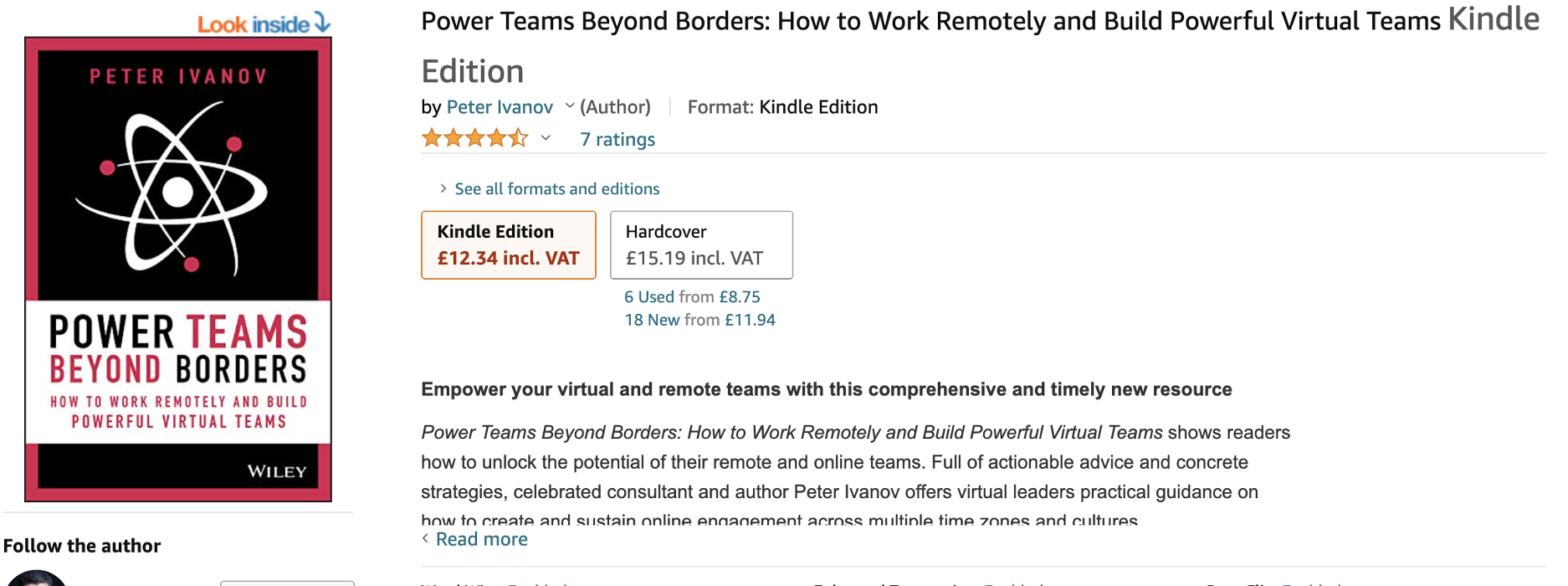Switch to the Hardcover format option
Image resolution: width=1568 pixels, height=586 pixels.
700,244
